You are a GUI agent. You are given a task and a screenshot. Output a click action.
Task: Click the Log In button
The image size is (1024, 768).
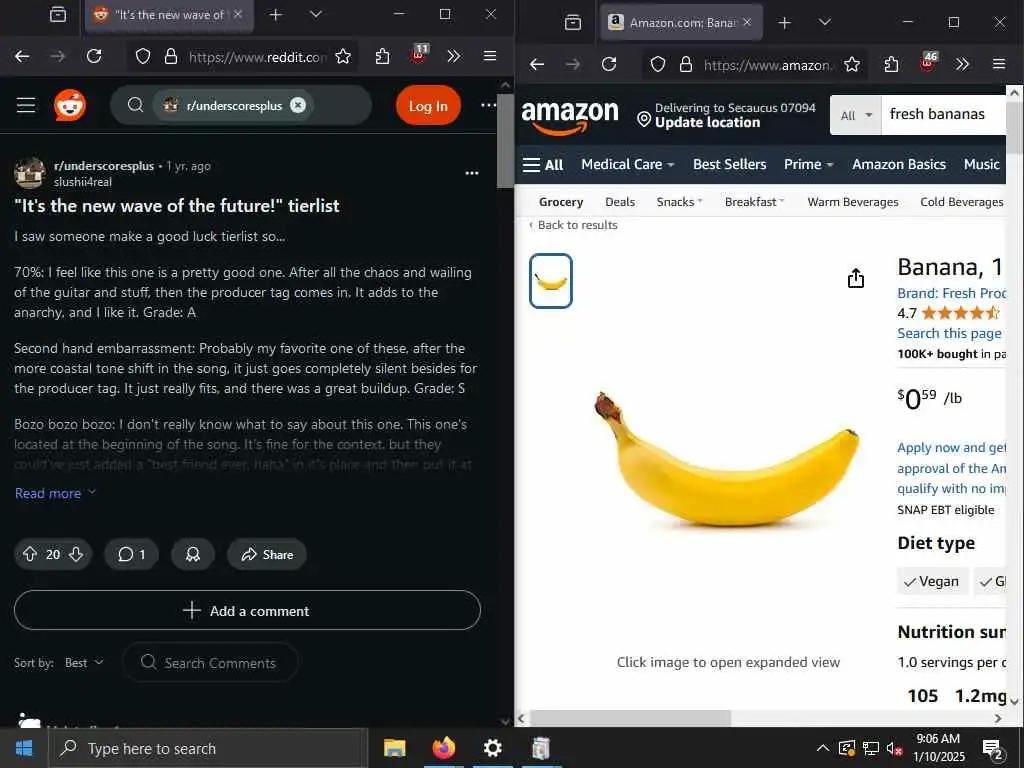(428, 106)
